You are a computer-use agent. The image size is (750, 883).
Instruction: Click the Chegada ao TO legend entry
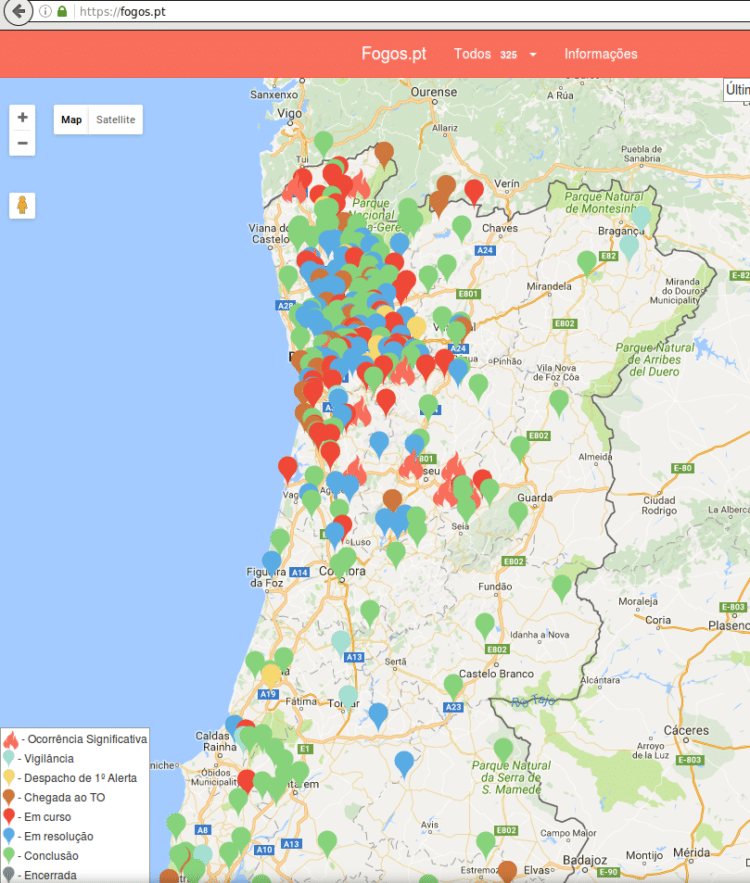[54, 797]
